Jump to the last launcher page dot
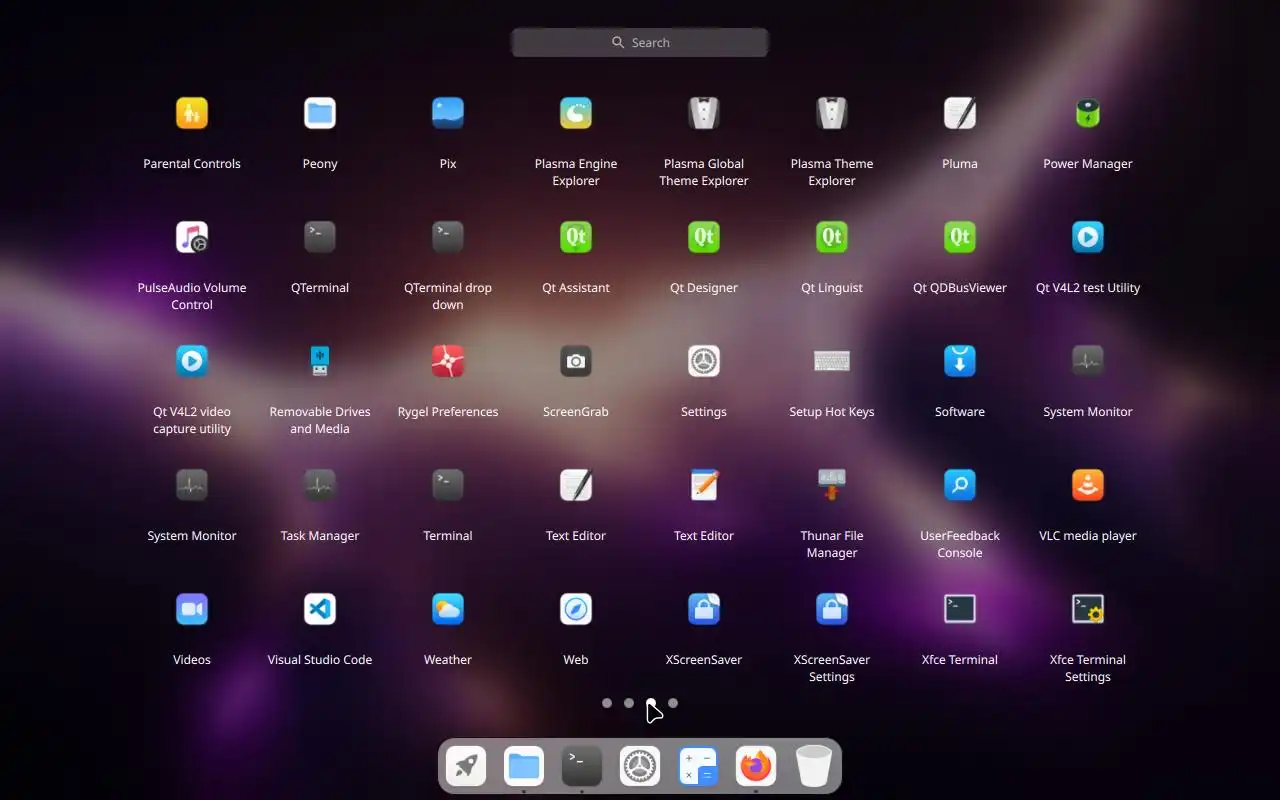Image resolution: width=1280 pixels, height=800 pixels. 673,703
